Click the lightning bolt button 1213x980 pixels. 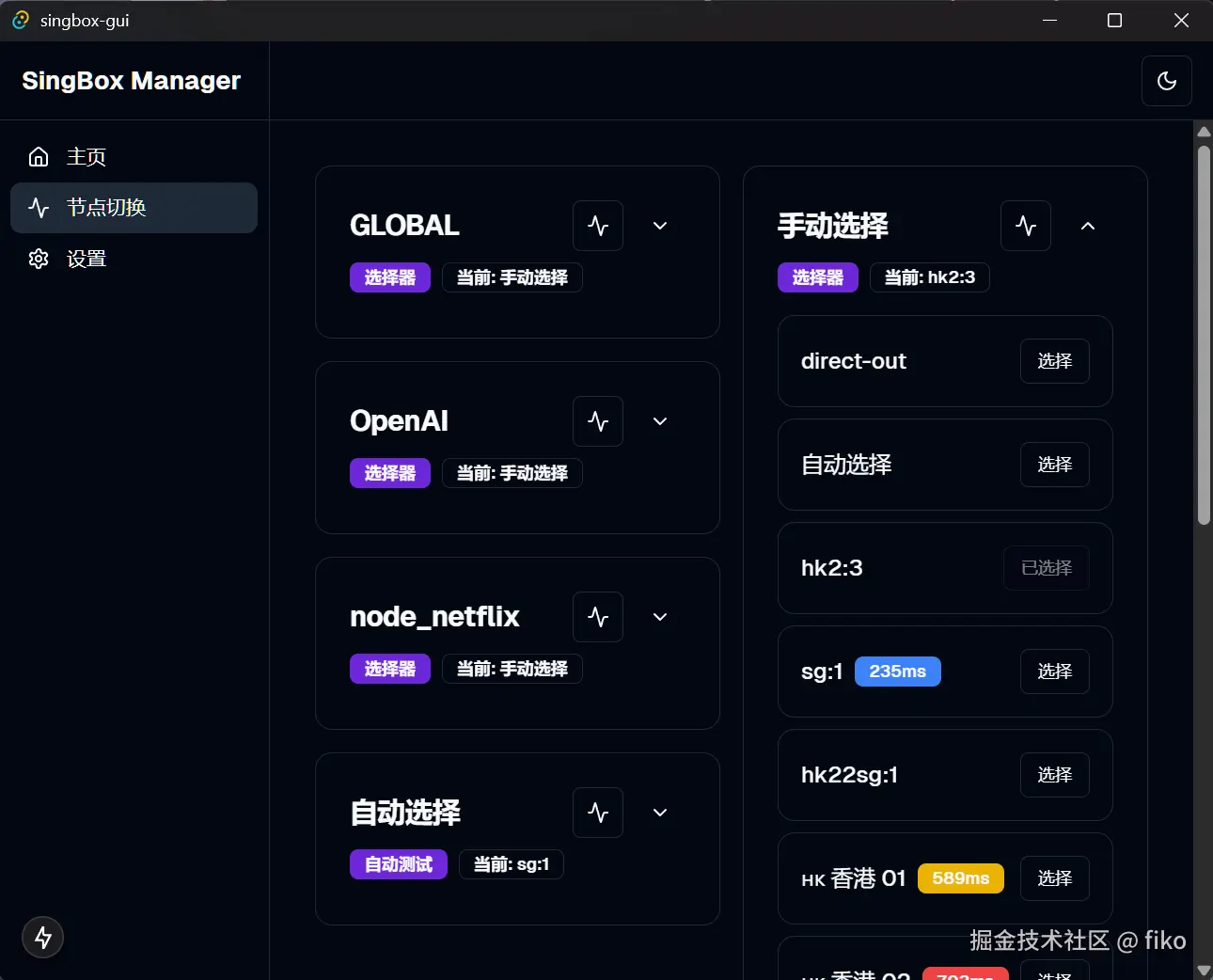coord(43,938)
